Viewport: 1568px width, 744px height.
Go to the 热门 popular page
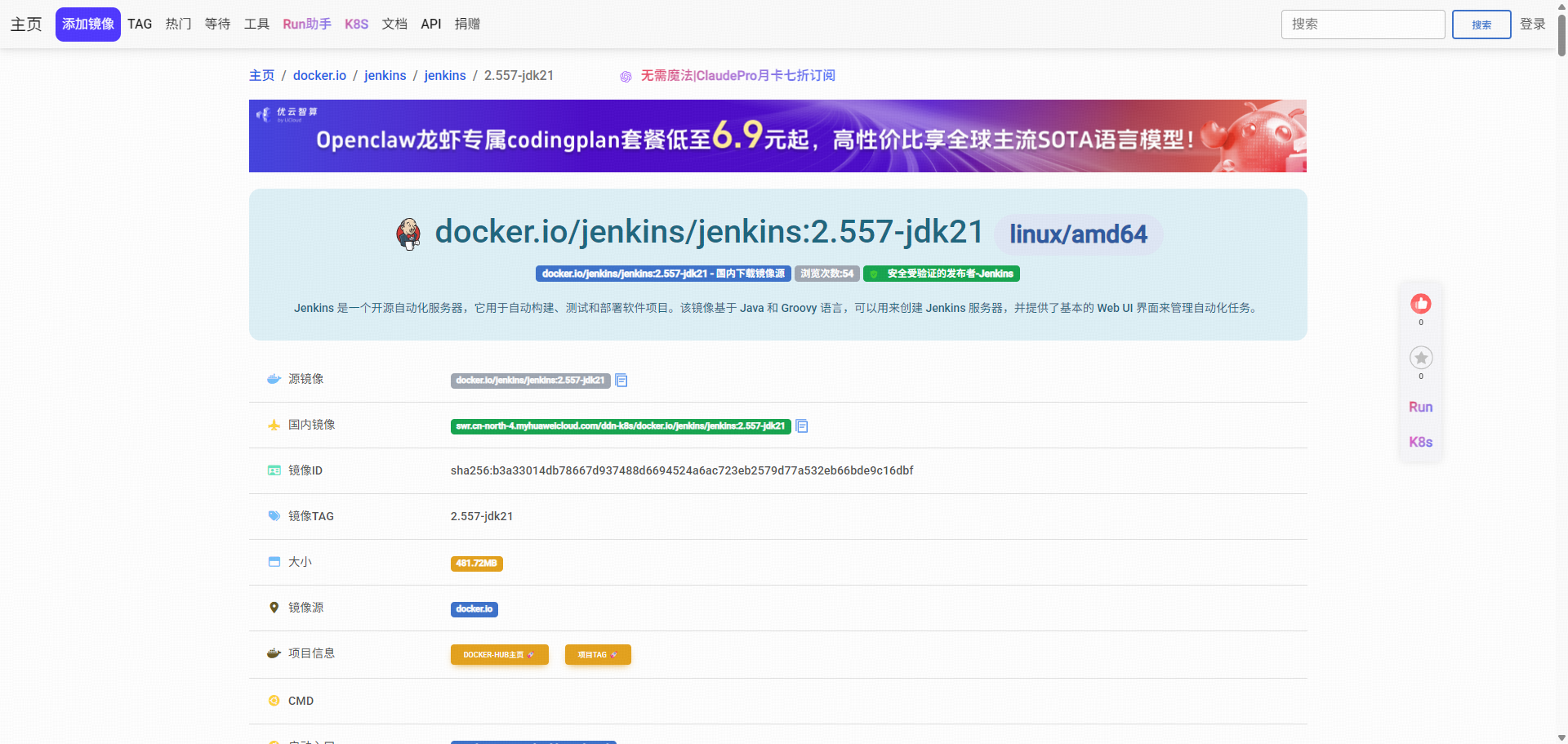[x=179, y=25]
